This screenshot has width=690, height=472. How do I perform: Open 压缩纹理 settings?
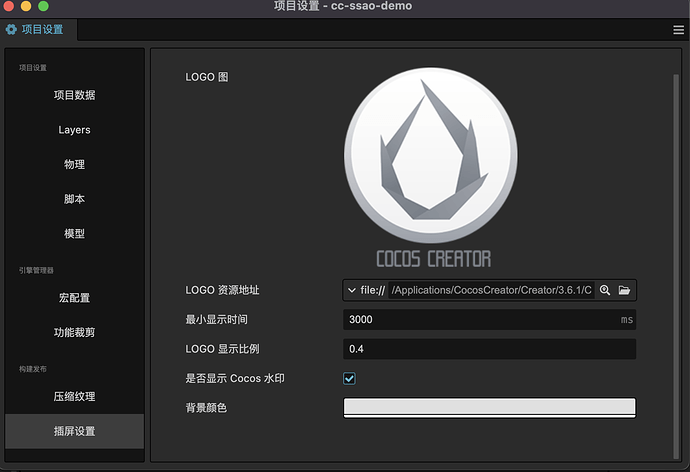pos(74,396)
